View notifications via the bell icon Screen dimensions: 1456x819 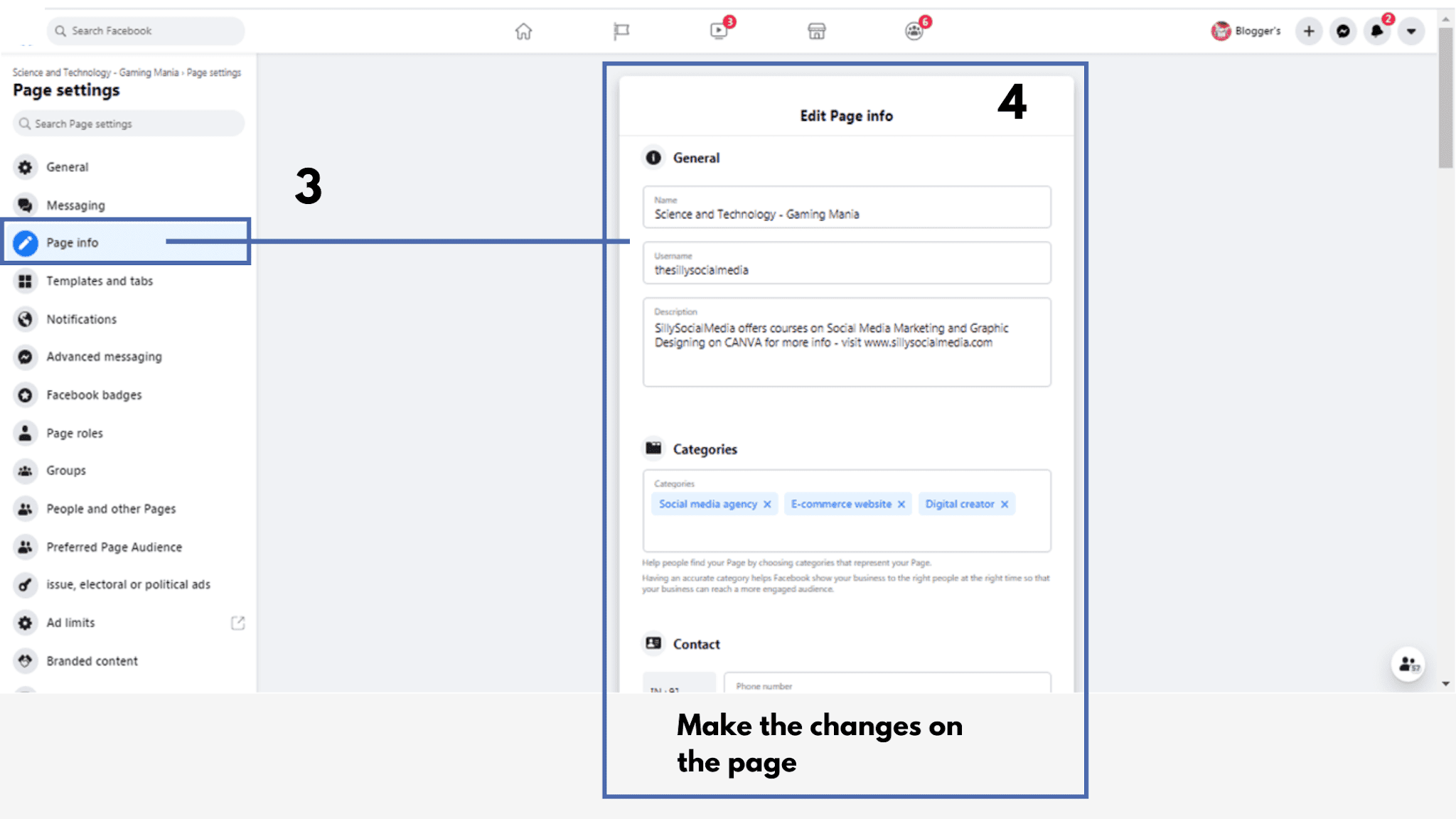pos(1377,31)
